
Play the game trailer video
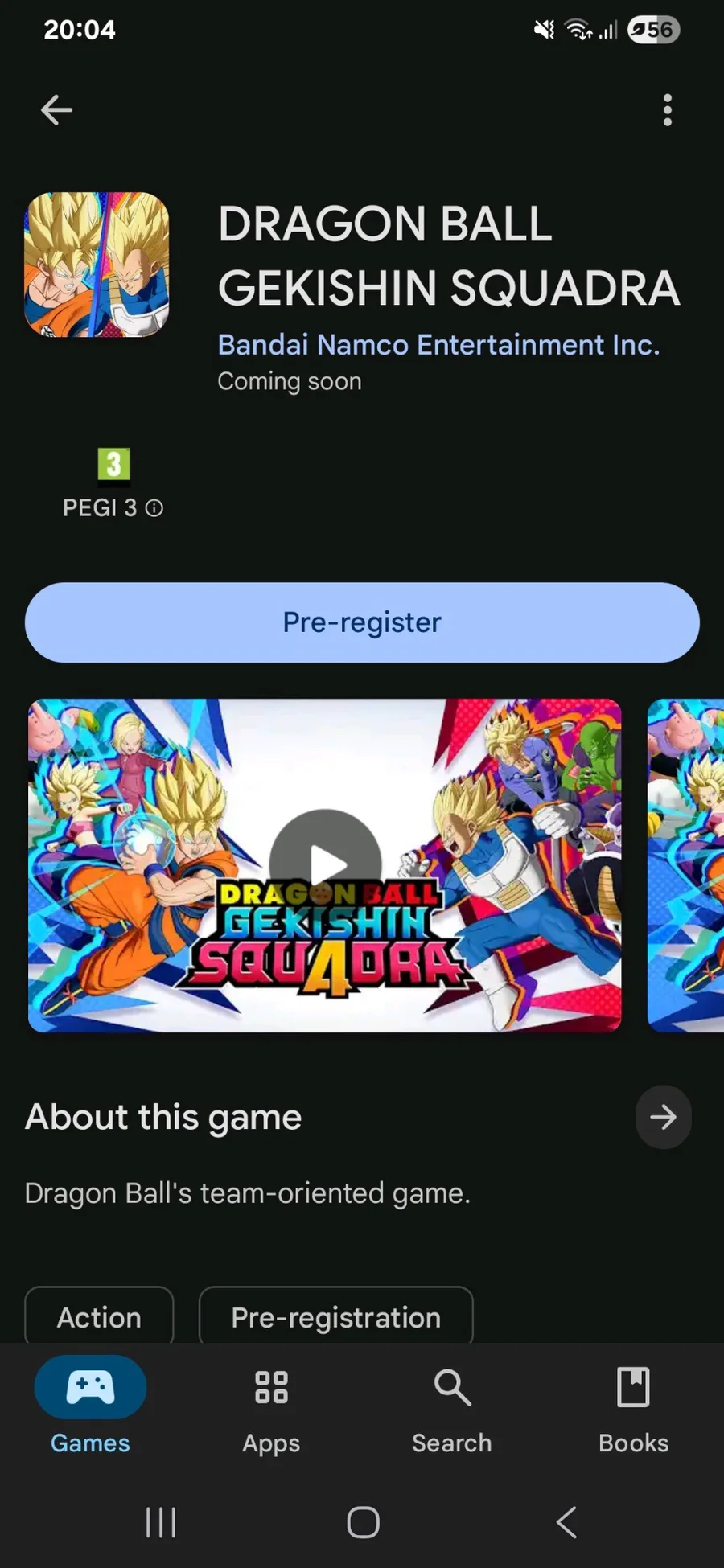coord(325,865)
